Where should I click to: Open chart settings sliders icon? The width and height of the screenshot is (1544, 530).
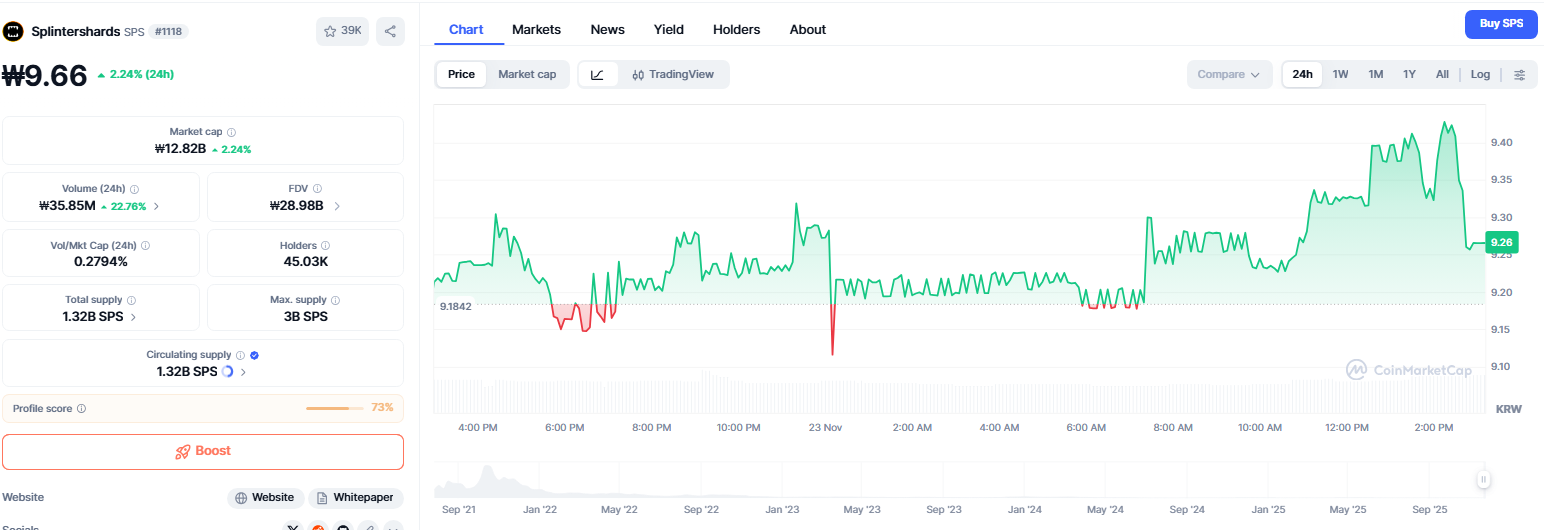[x=1520, y=74]
